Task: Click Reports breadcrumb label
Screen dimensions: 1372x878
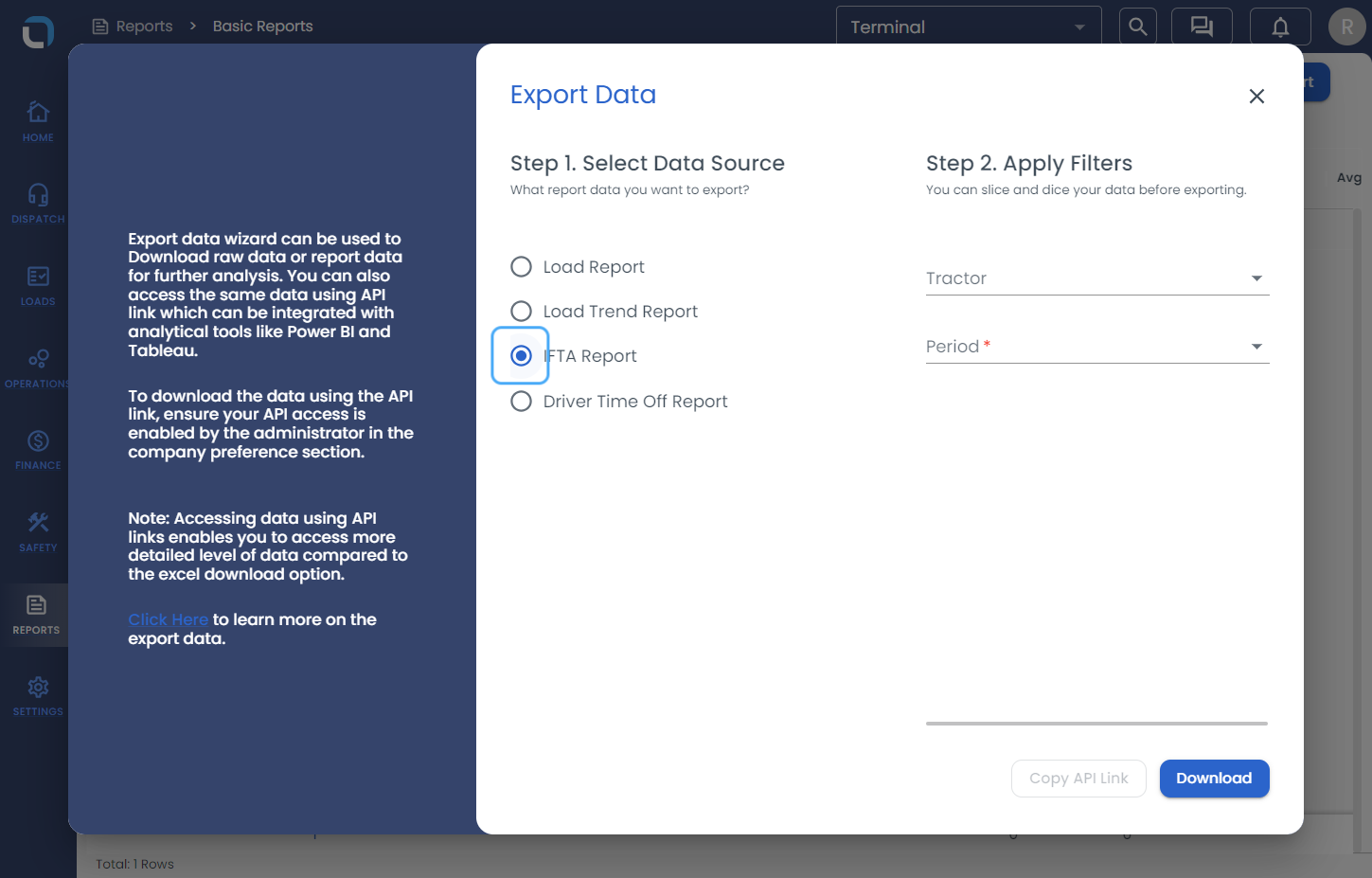Action: 144,27
